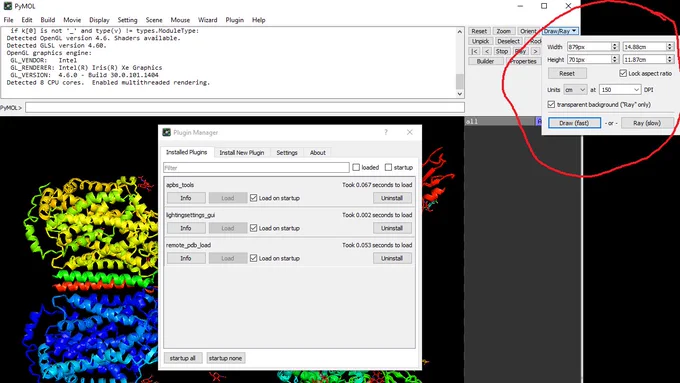Collapse the Draw/Ray dropdown button
This screenshot has height=383, width=680.
(560, 31)
